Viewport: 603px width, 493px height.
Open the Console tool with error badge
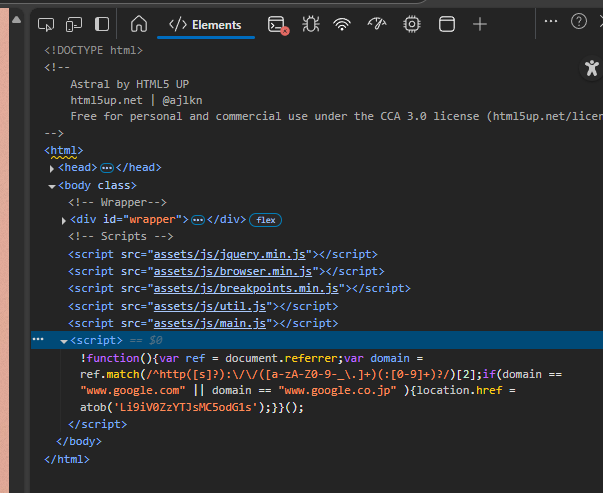click(278, 25)
